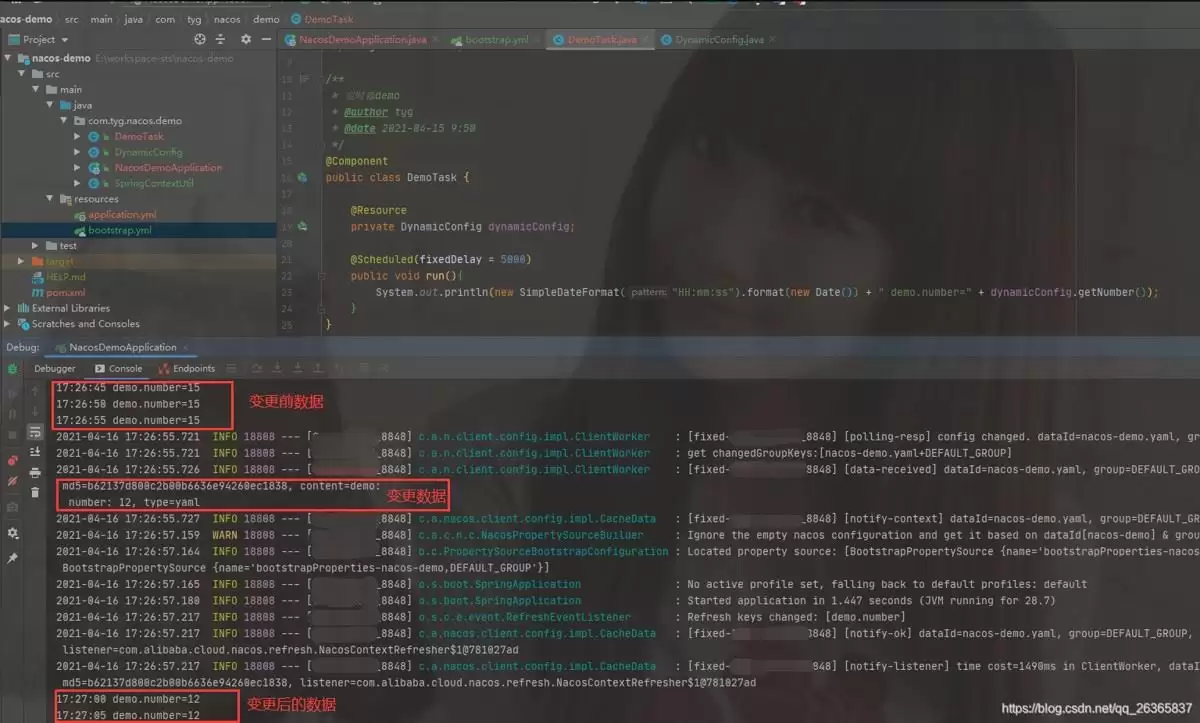Click the locate-in-project target icon
1200x723 pixels.
[199, 39]
